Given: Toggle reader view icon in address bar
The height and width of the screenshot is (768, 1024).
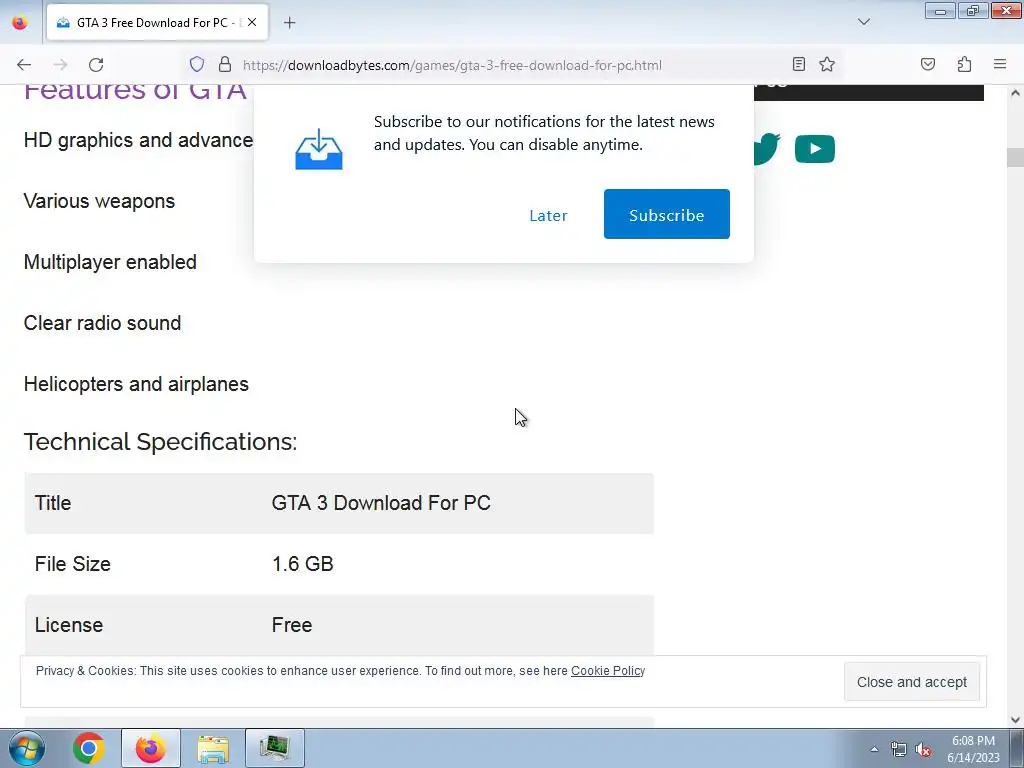Looking at the screenshot, I should click(x=798, y=64).
